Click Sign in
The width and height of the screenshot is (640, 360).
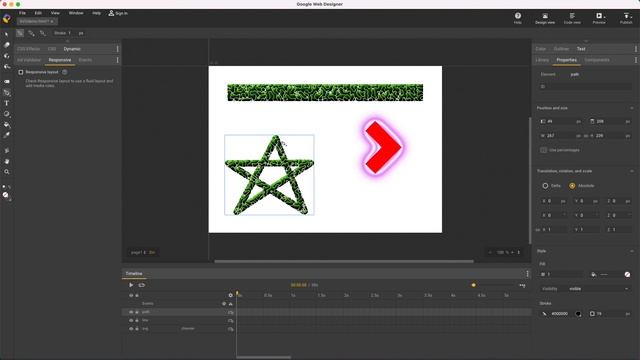pyautogui.click(x=118, y=13)
